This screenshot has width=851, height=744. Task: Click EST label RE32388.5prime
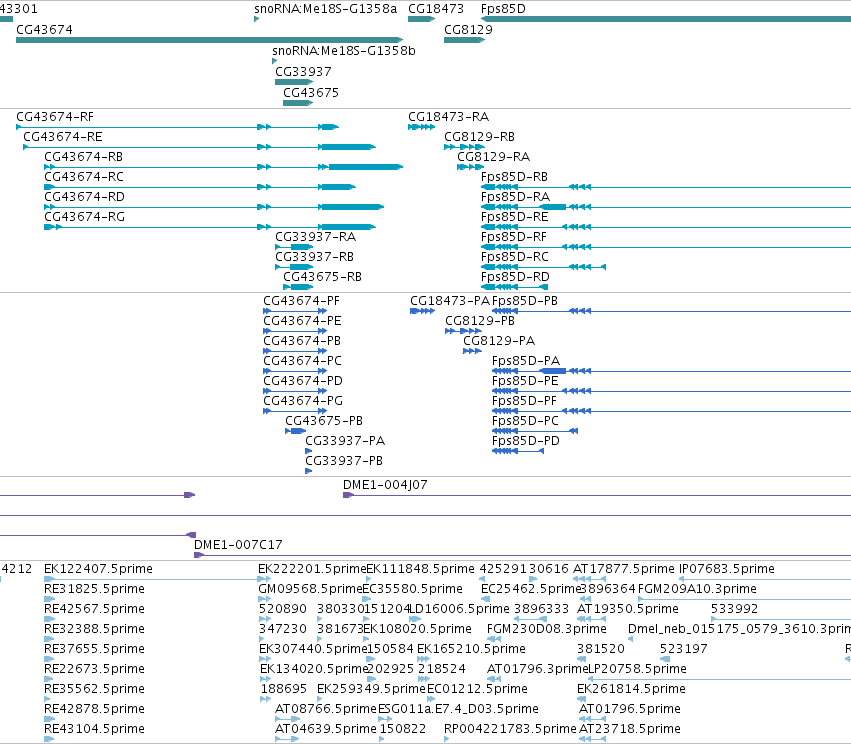click(94, 628)
